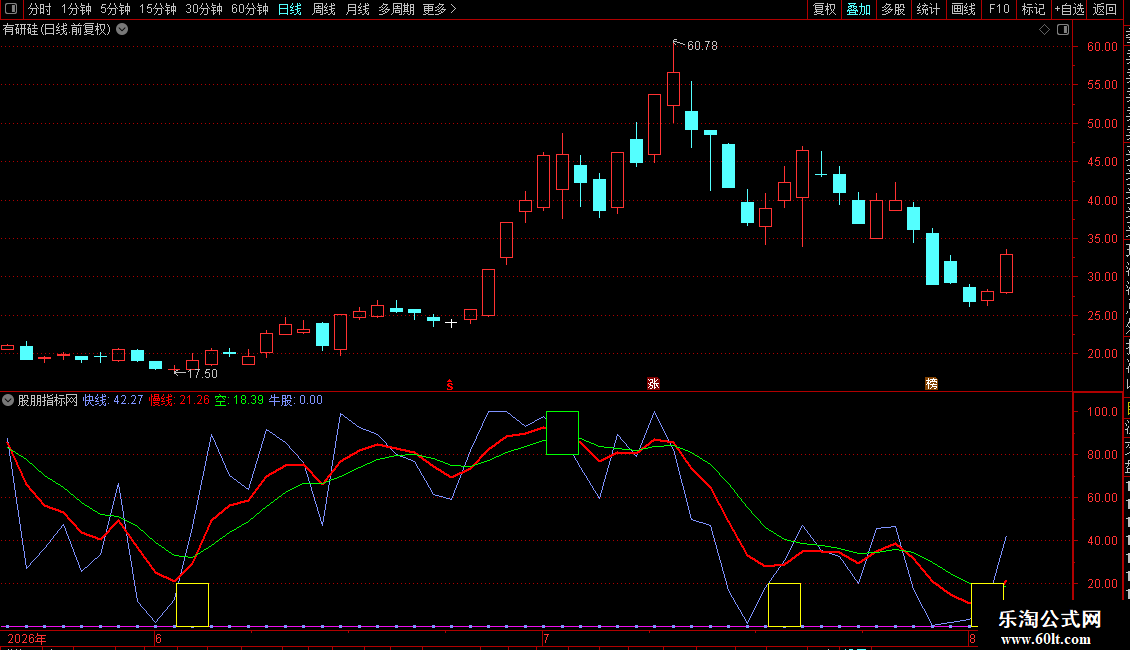1130x650 pixels.
Task: Open the 多周期 multi-period view
Action: pos(396,9)
